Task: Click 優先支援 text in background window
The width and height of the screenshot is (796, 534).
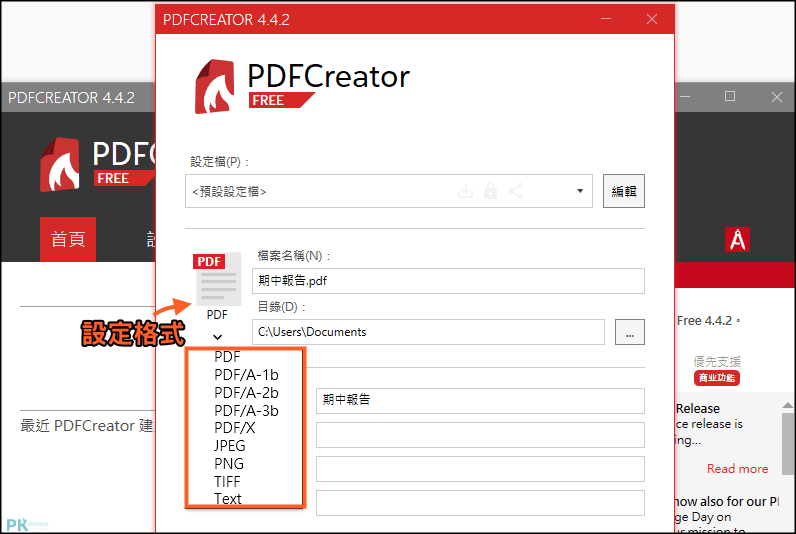Action: pos(717,361)
